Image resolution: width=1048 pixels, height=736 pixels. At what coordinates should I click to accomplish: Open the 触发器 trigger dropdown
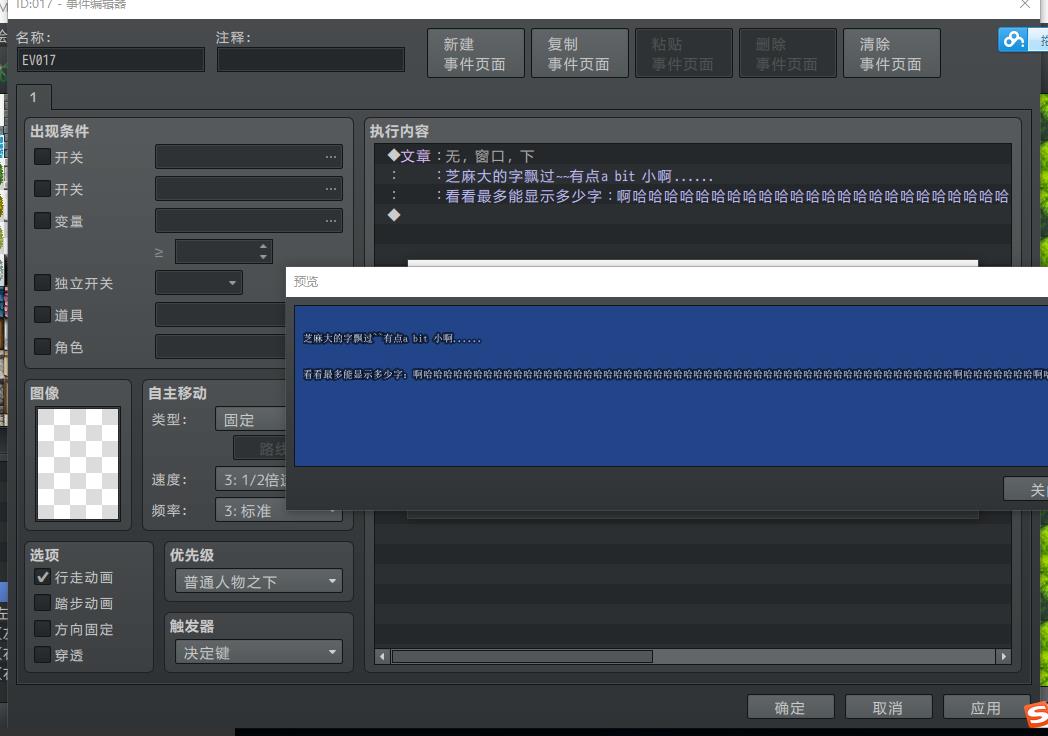coord(259,652)
